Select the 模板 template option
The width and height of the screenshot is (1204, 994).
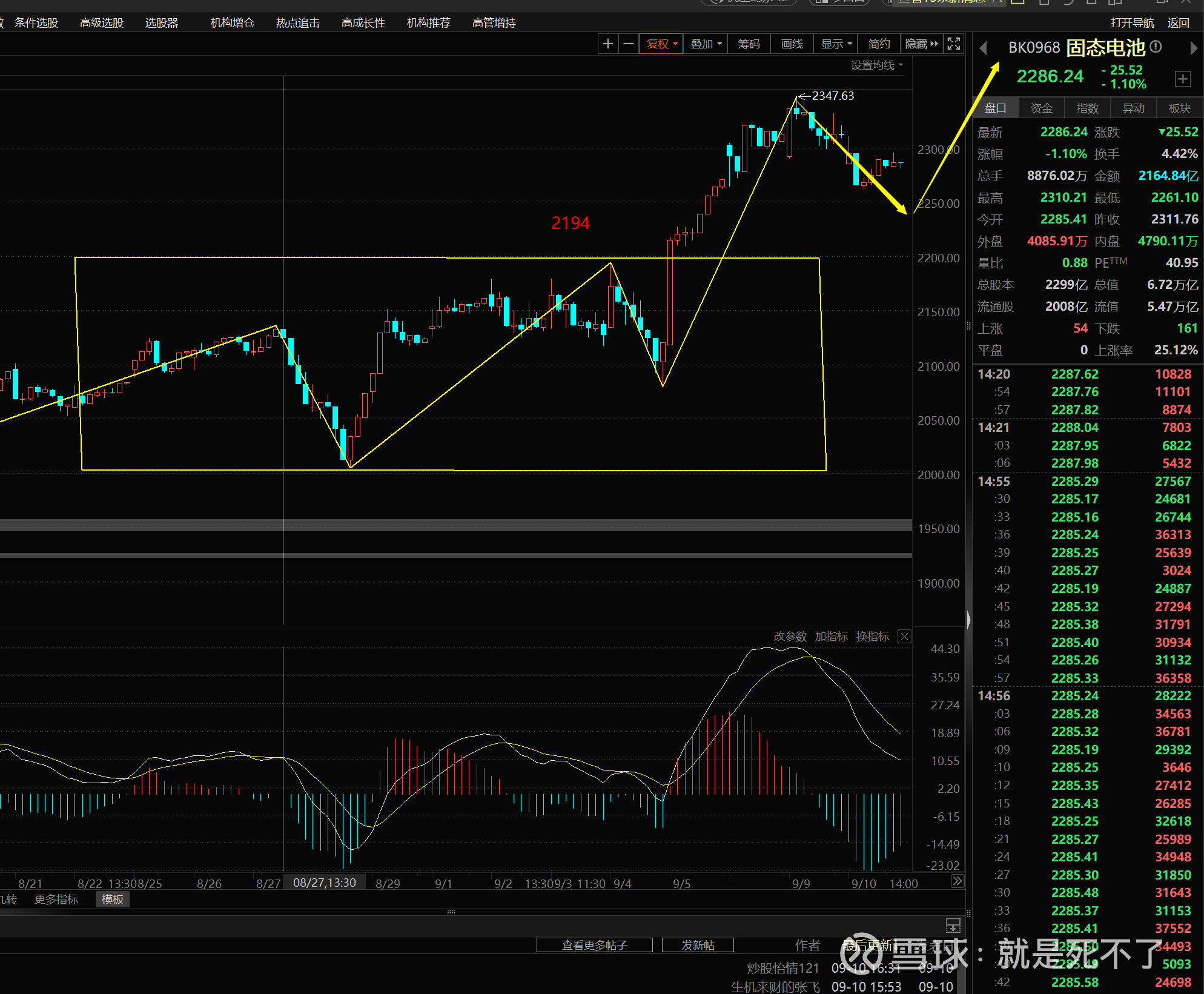click(x=113, y=899)
